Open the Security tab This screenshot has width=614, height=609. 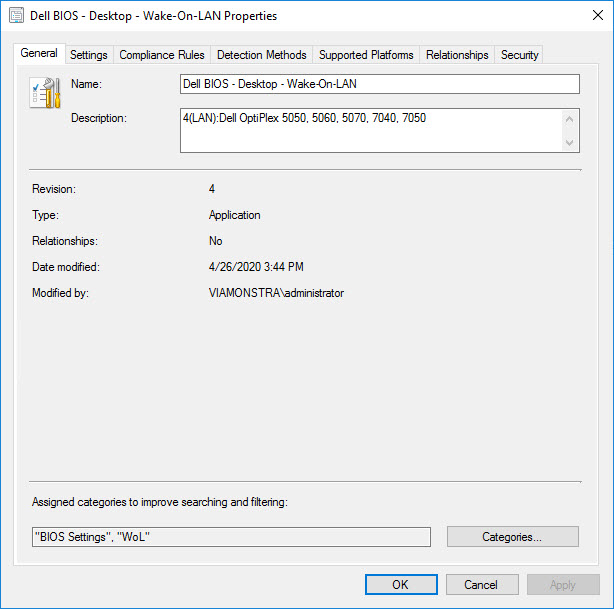click(519, 55)
